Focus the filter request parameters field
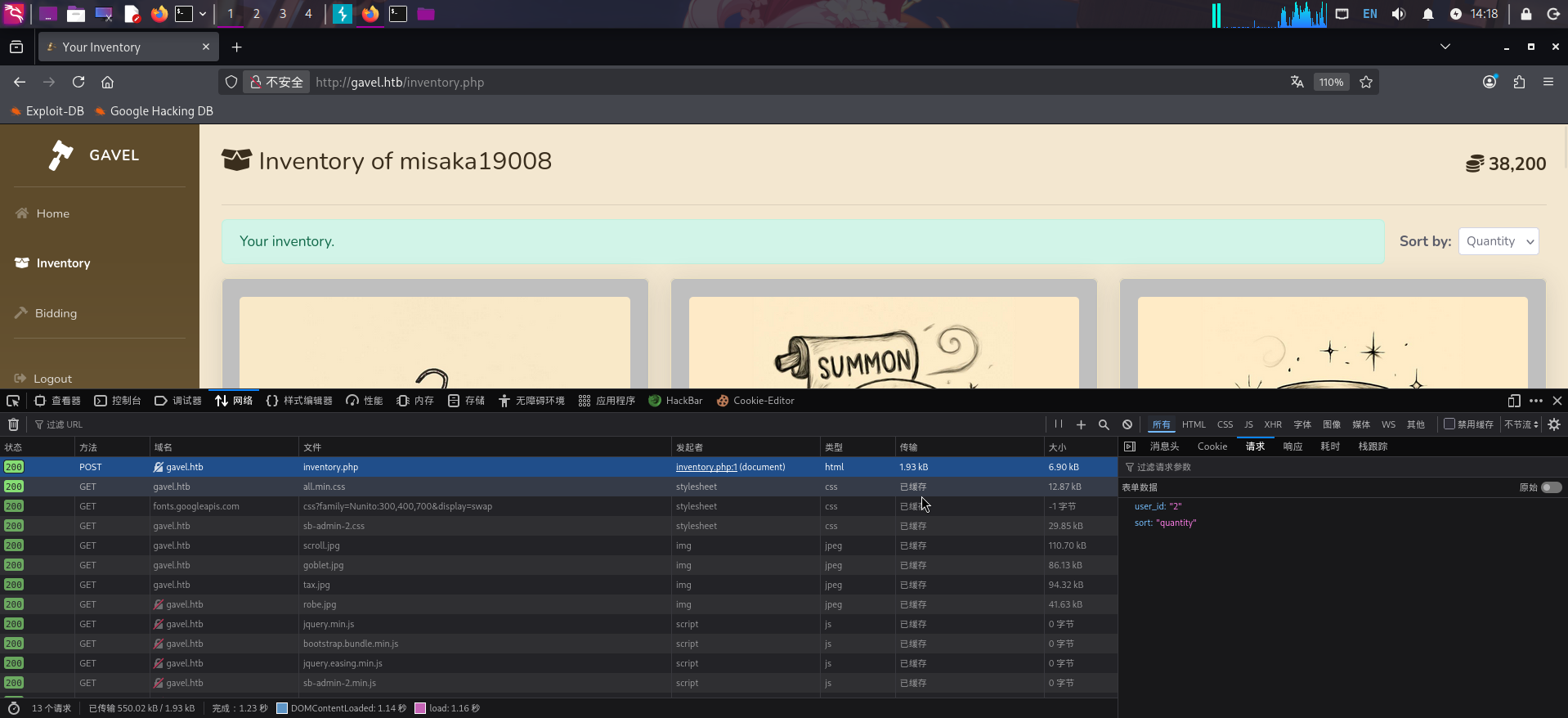The width and height of the screenshot is (1568, 718). pos(1342,467)
